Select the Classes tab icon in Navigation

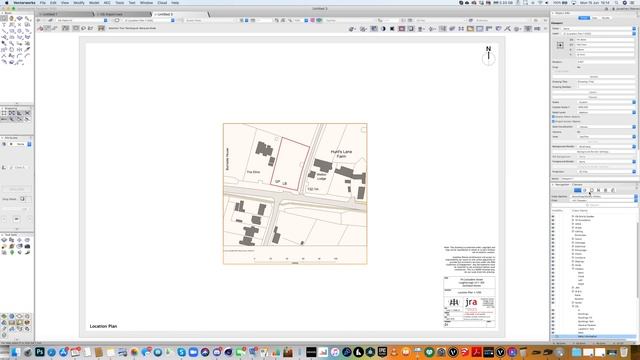(577, 190)
